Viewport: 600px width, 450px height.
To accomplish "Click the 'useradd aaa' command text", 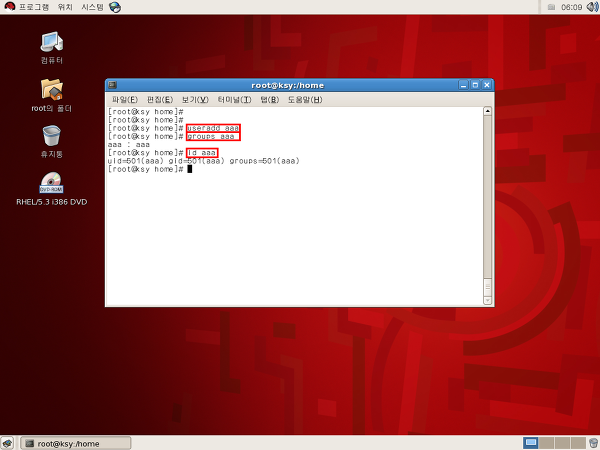I will coord(213,128).
